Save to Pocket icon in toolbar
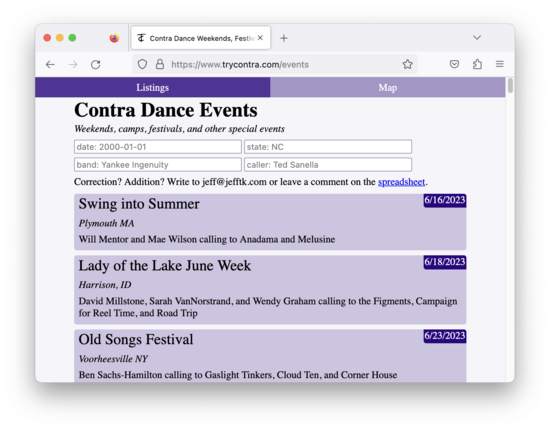550x429 pixels. tap(454, 64)
